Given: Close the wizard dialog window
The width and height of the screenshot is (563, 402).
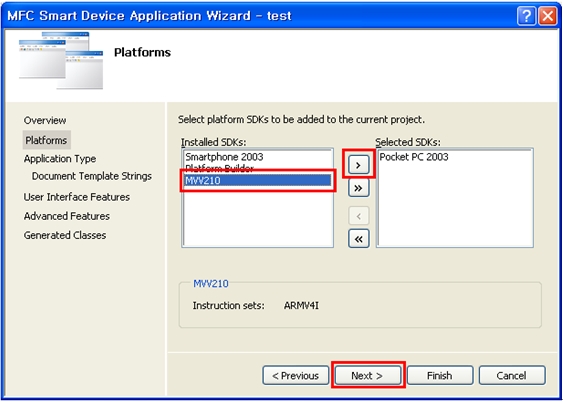Looking at the screenshot, I should tap(548, 17).
